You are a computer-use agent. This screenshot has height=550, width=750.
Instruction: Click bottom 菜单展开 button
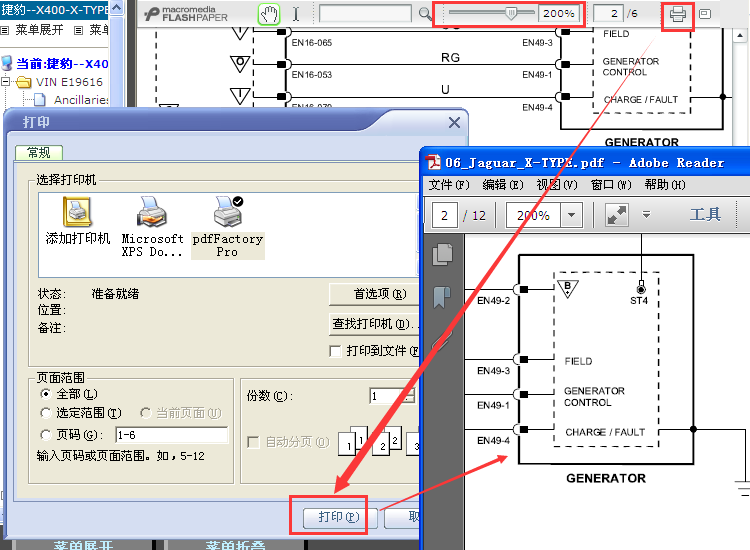tap(84, 545)
